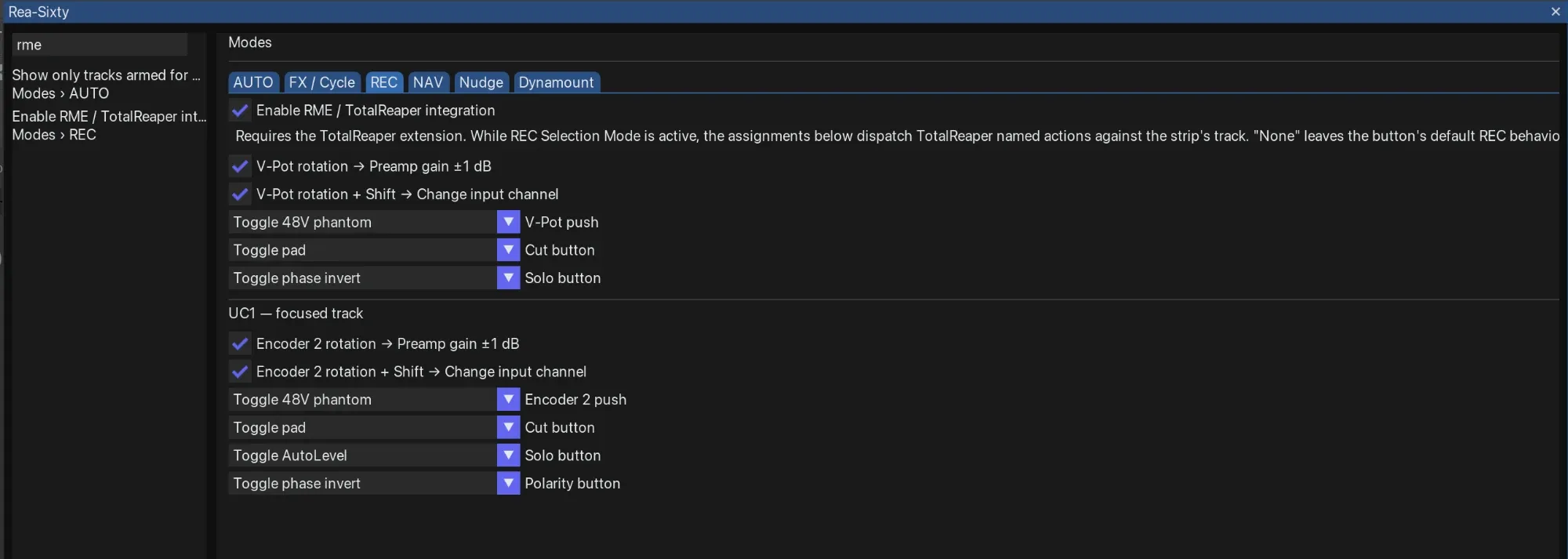
Task: Open UC1 Solo button AutoLevel dropdown arrow
Action: (x=508, y=456)
